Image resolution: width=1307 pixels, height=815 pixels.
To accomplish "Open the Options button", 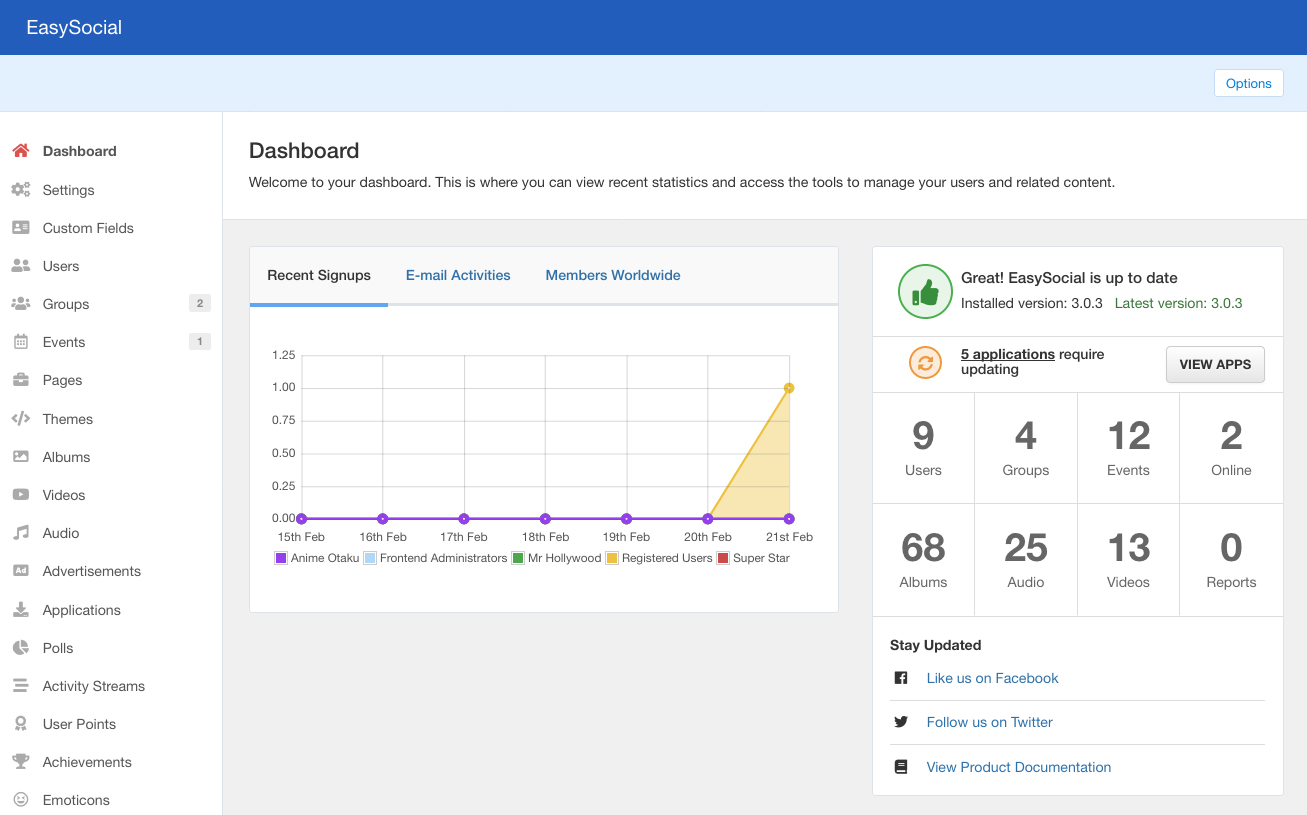I will coord(1248,83).
